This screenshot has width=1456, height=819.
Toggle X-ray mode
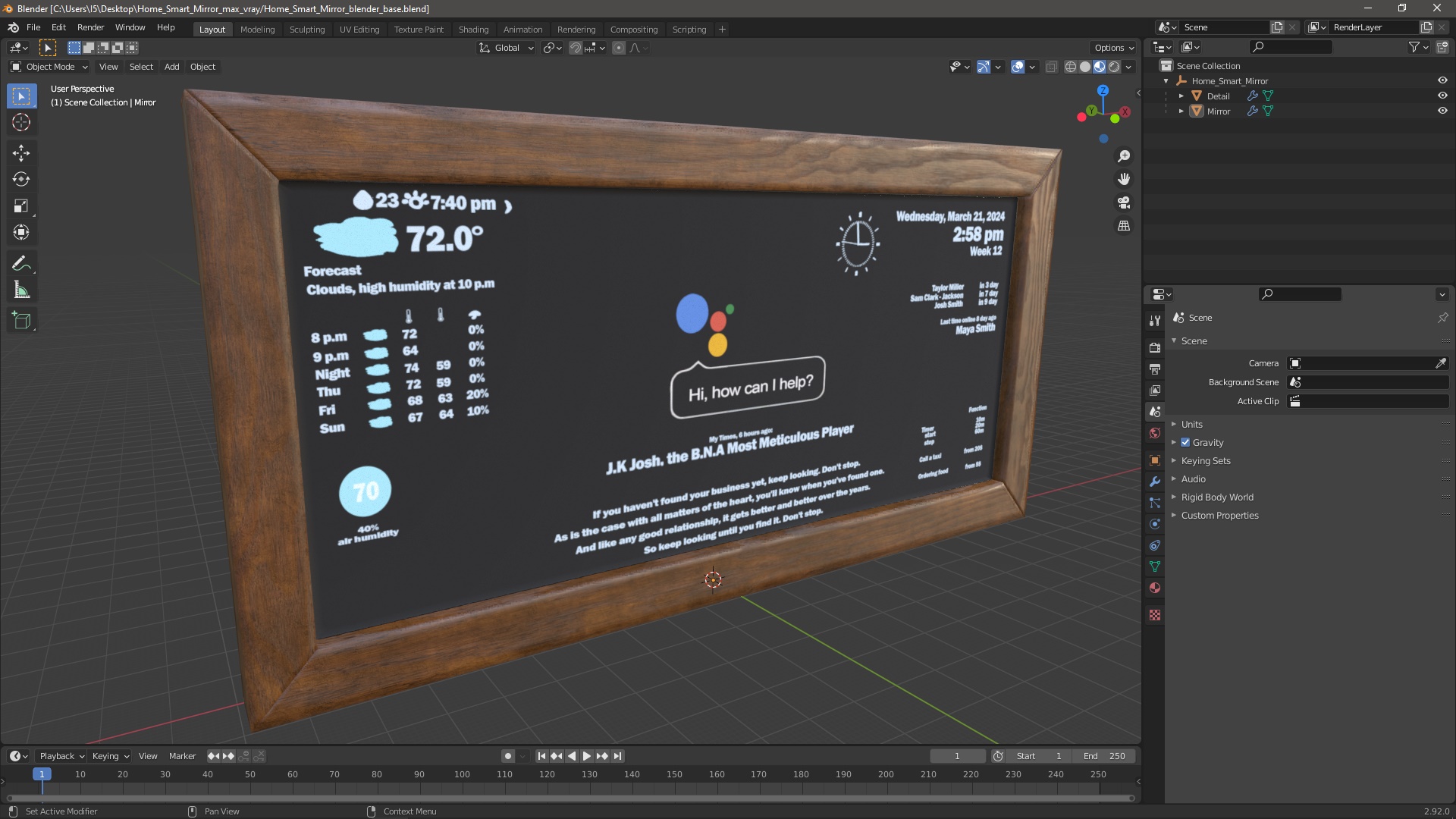[x=1051, y=67]
